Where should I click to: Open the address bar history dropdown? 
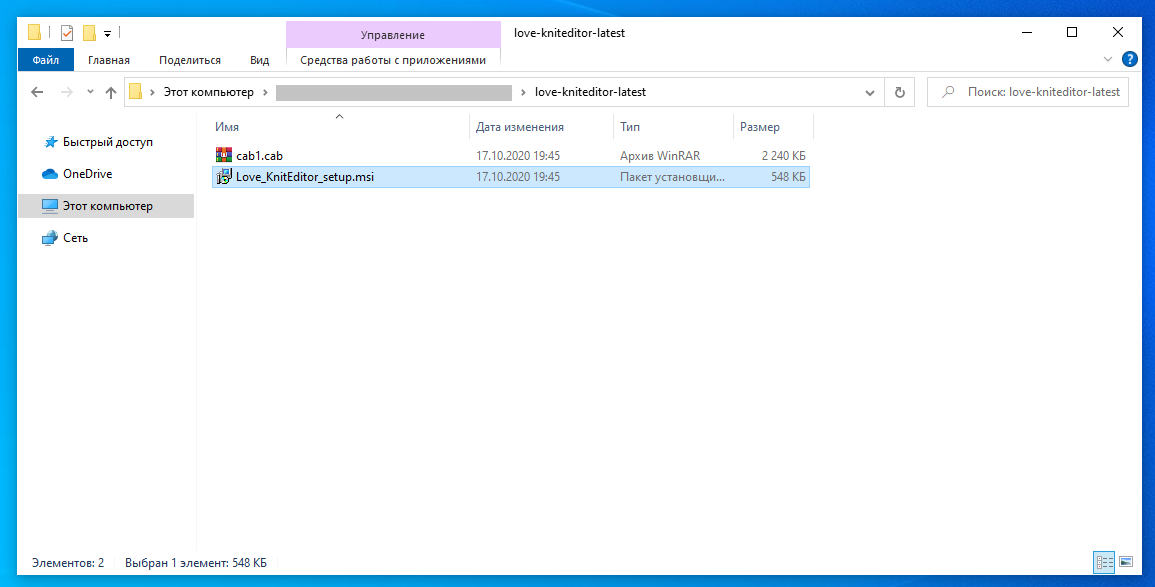point(870,93)
